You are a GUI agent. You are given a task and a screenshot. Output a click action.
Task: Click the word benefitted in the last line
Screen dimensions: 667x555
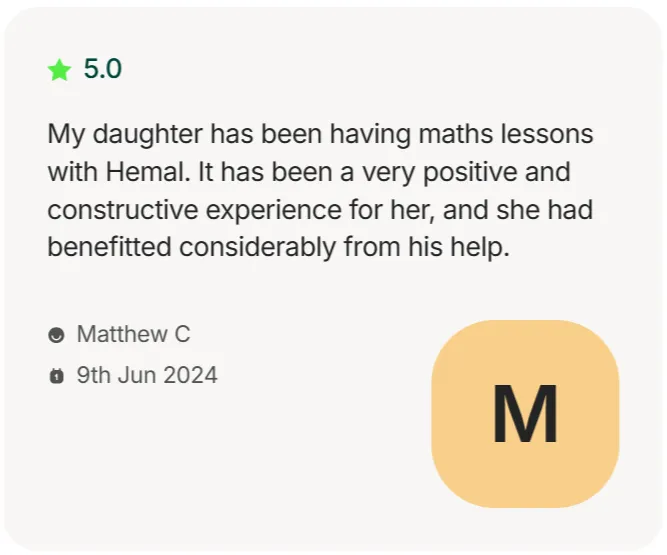click(x=109, y=247)
